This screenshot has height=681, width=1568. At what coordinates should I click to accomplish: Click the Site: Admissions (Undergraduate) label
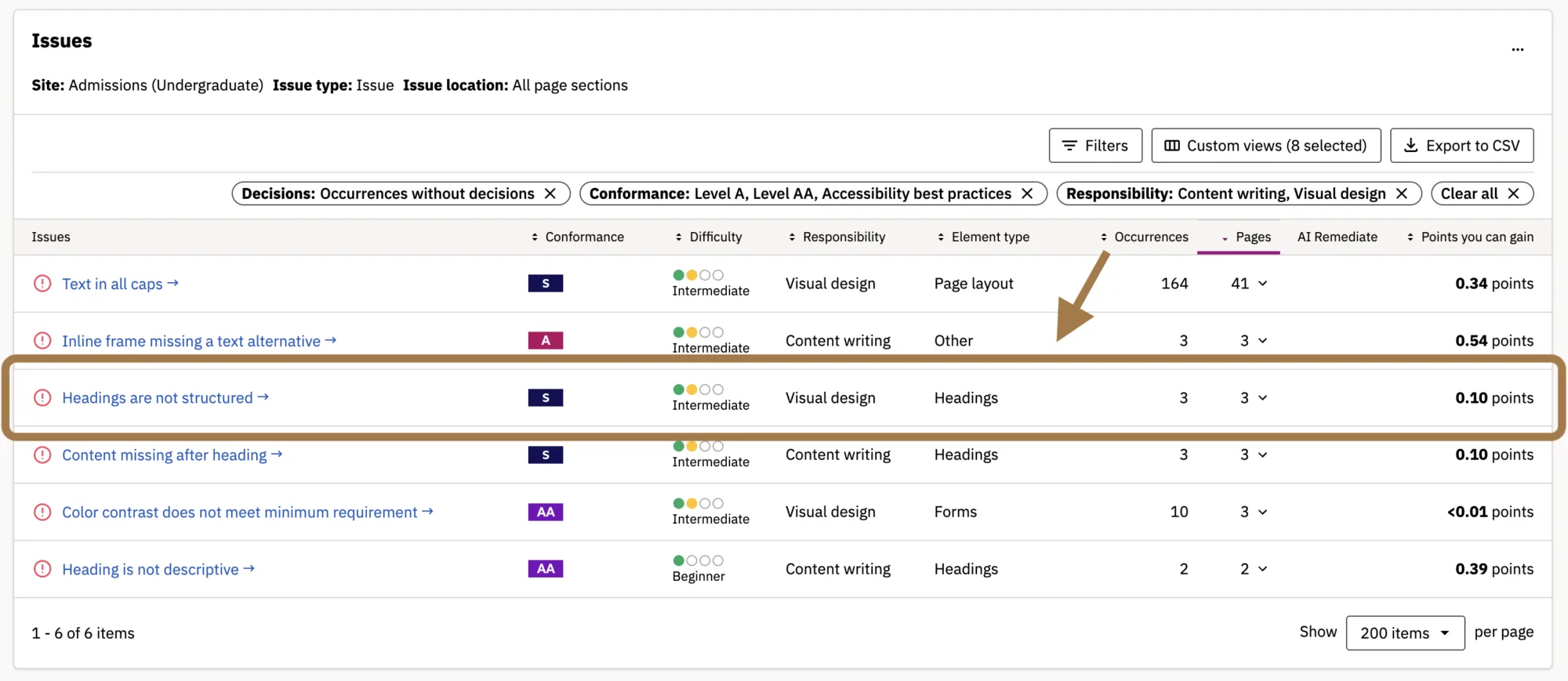click(147, 85)
